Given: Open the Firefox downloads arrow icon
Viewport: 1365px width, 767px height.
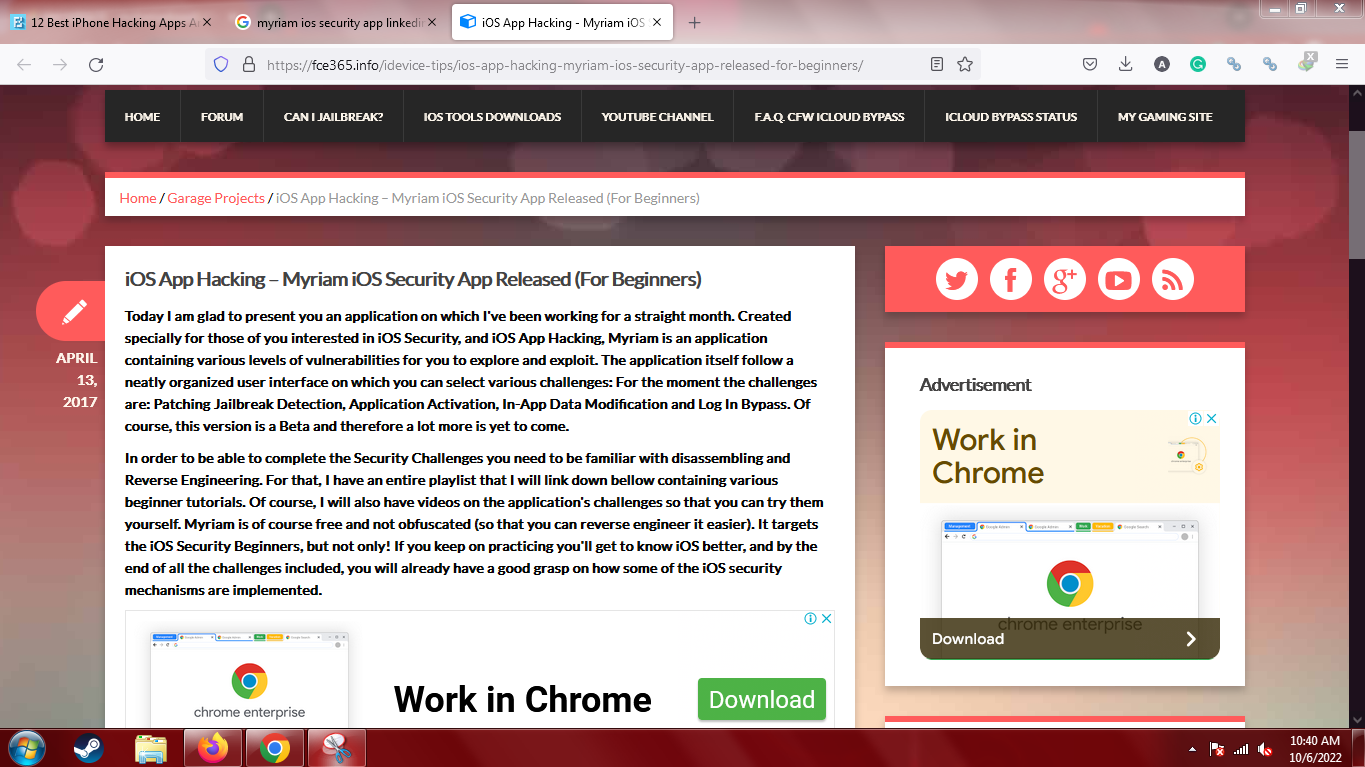Looking at the screenshot, I should click(x=1125, y=64).
